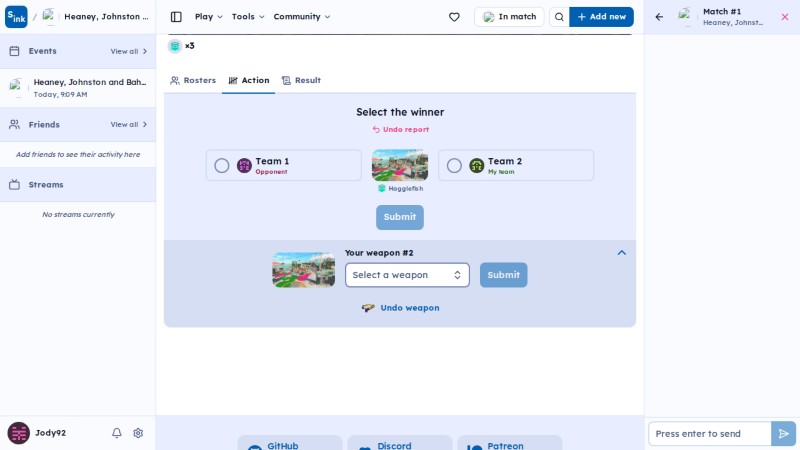
Task: Click Heaney, Johnston breadcrumb title
Action: click(106, 17)
